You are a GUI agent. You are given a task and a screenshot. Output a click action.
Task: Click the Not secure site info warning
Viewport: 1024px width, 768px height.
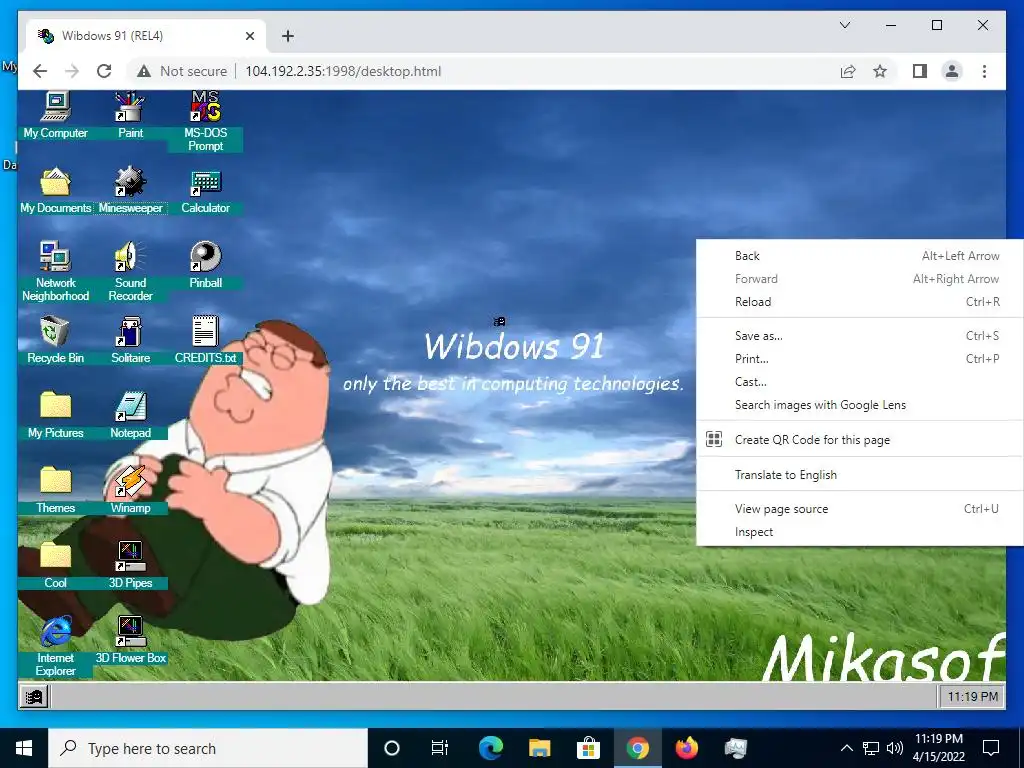(182, 71)
